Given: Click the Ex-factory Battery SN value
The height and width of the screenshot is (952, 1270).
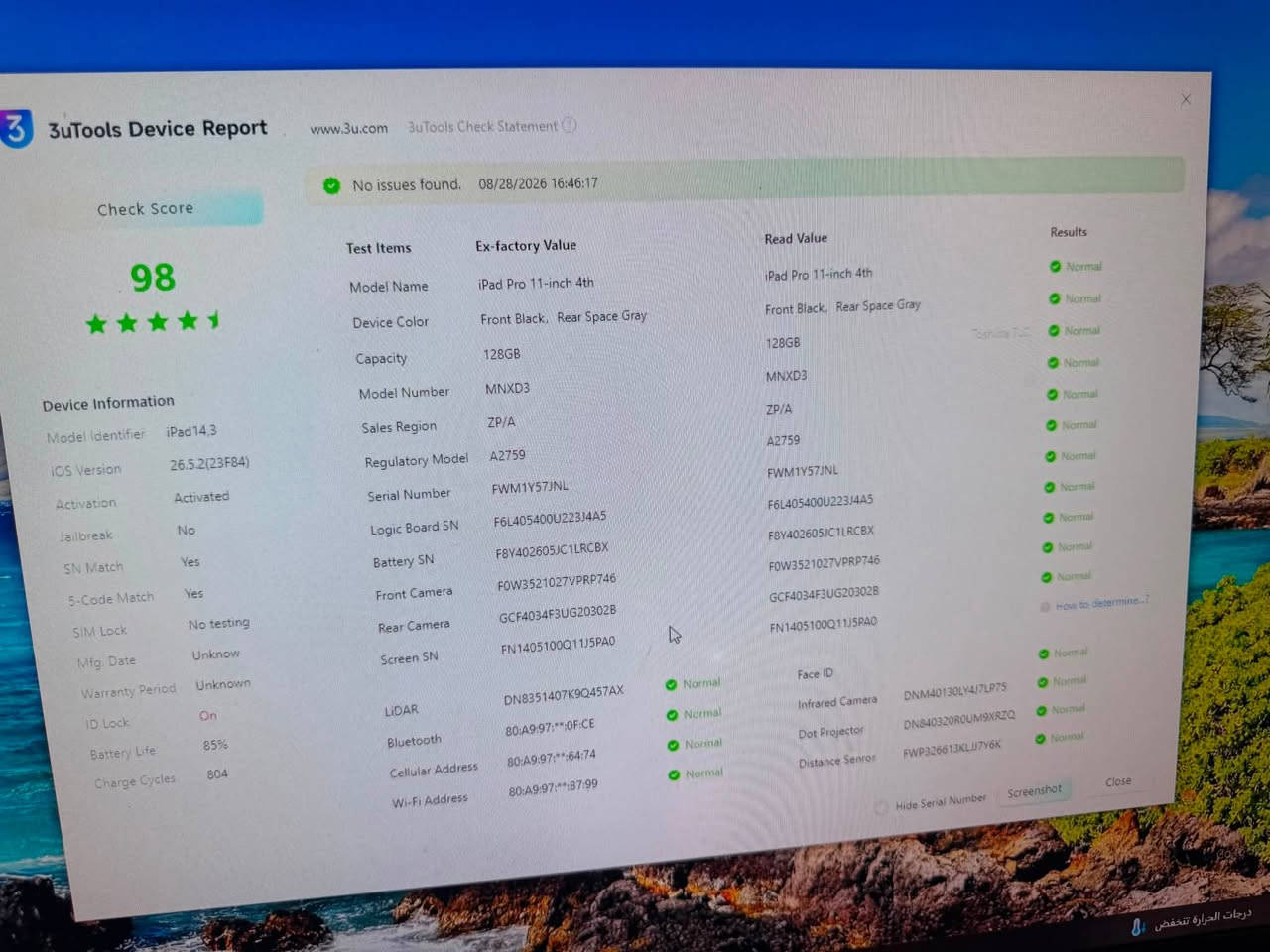Looking at the screenshot, I should 553,550.
